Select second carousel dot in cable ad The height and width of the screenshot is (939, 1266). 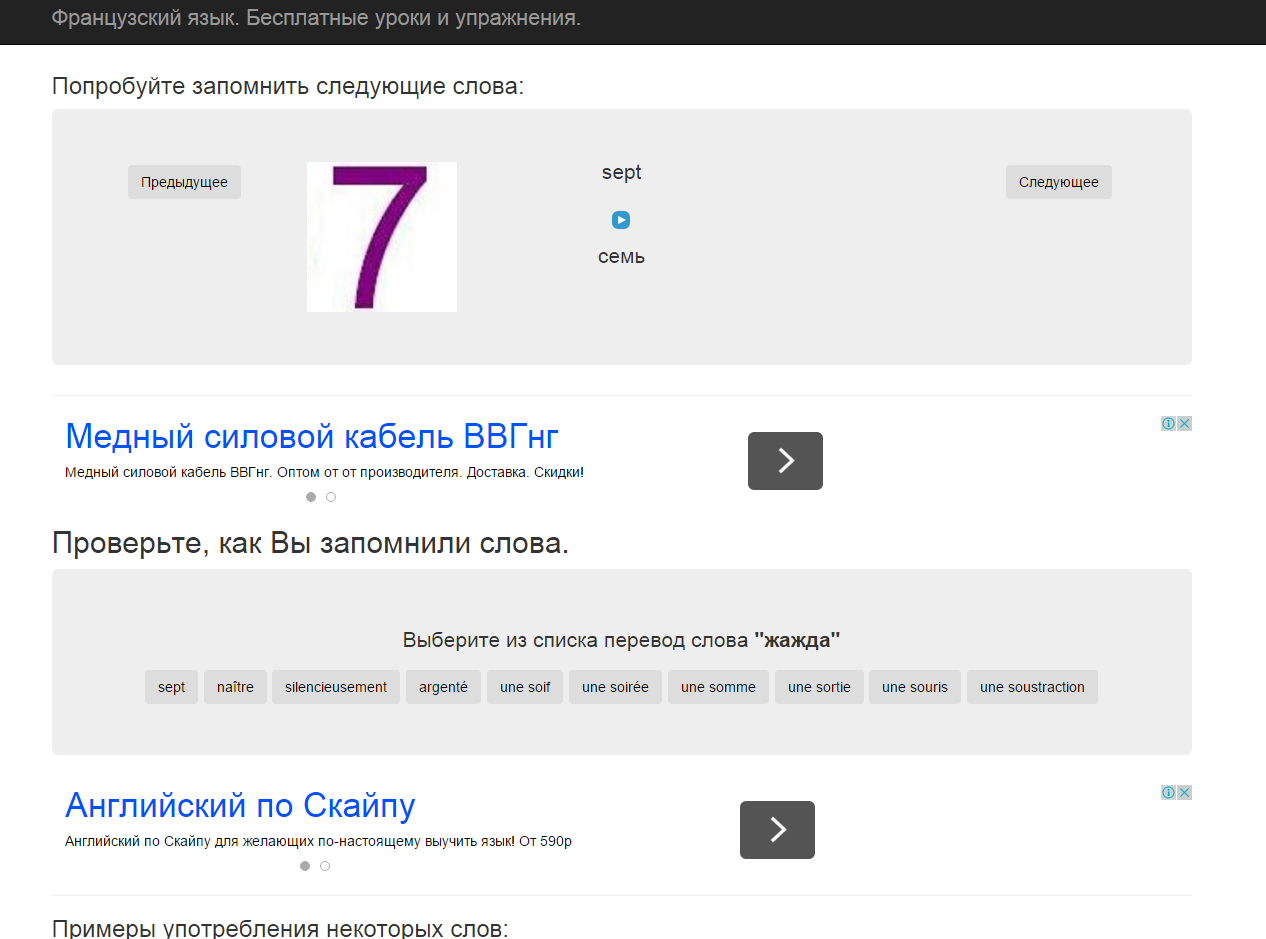pyautogui.click(x=331, y=497)
